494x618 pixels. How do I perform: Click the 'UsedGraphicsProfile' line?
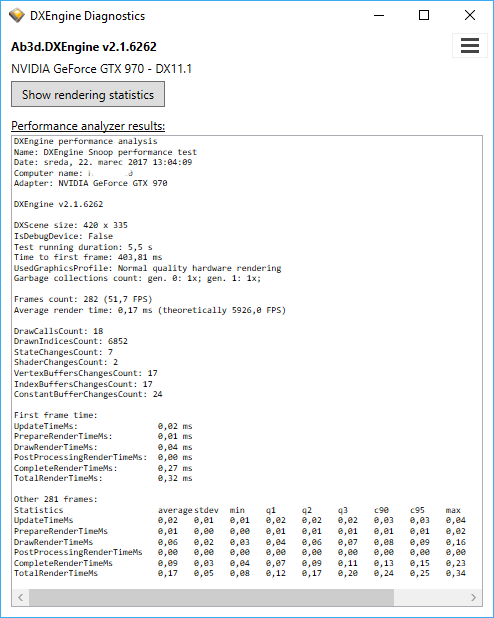pos(147,268)
